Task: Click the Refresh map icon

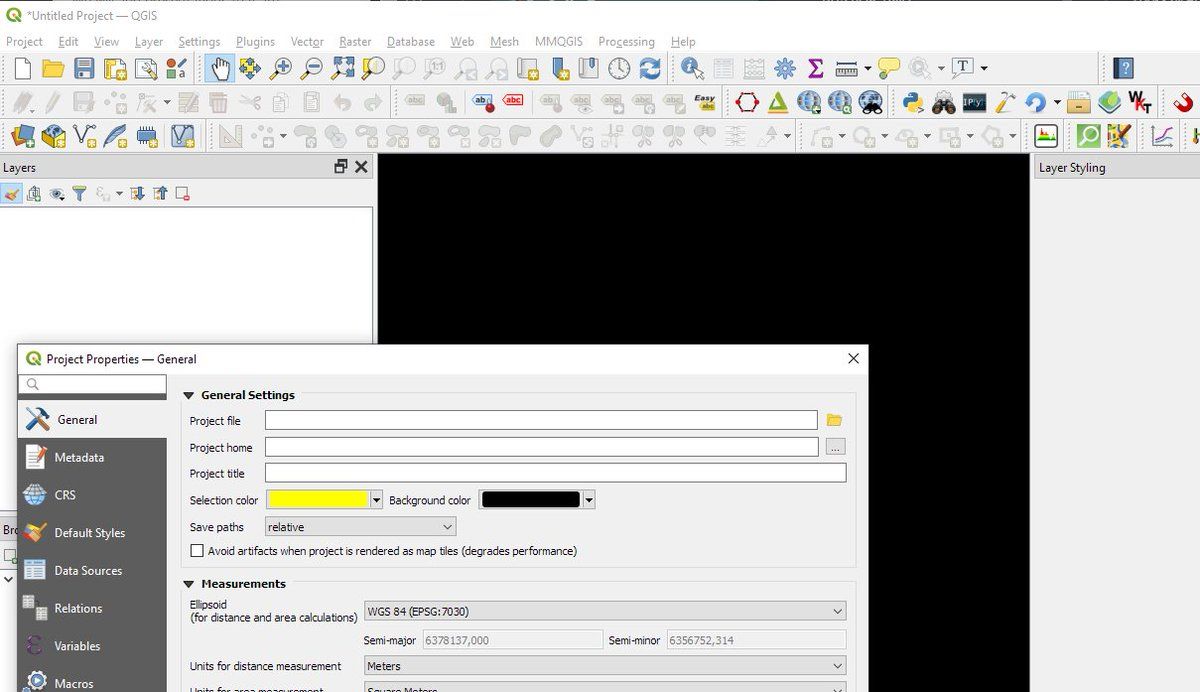Action: [650, 68]
